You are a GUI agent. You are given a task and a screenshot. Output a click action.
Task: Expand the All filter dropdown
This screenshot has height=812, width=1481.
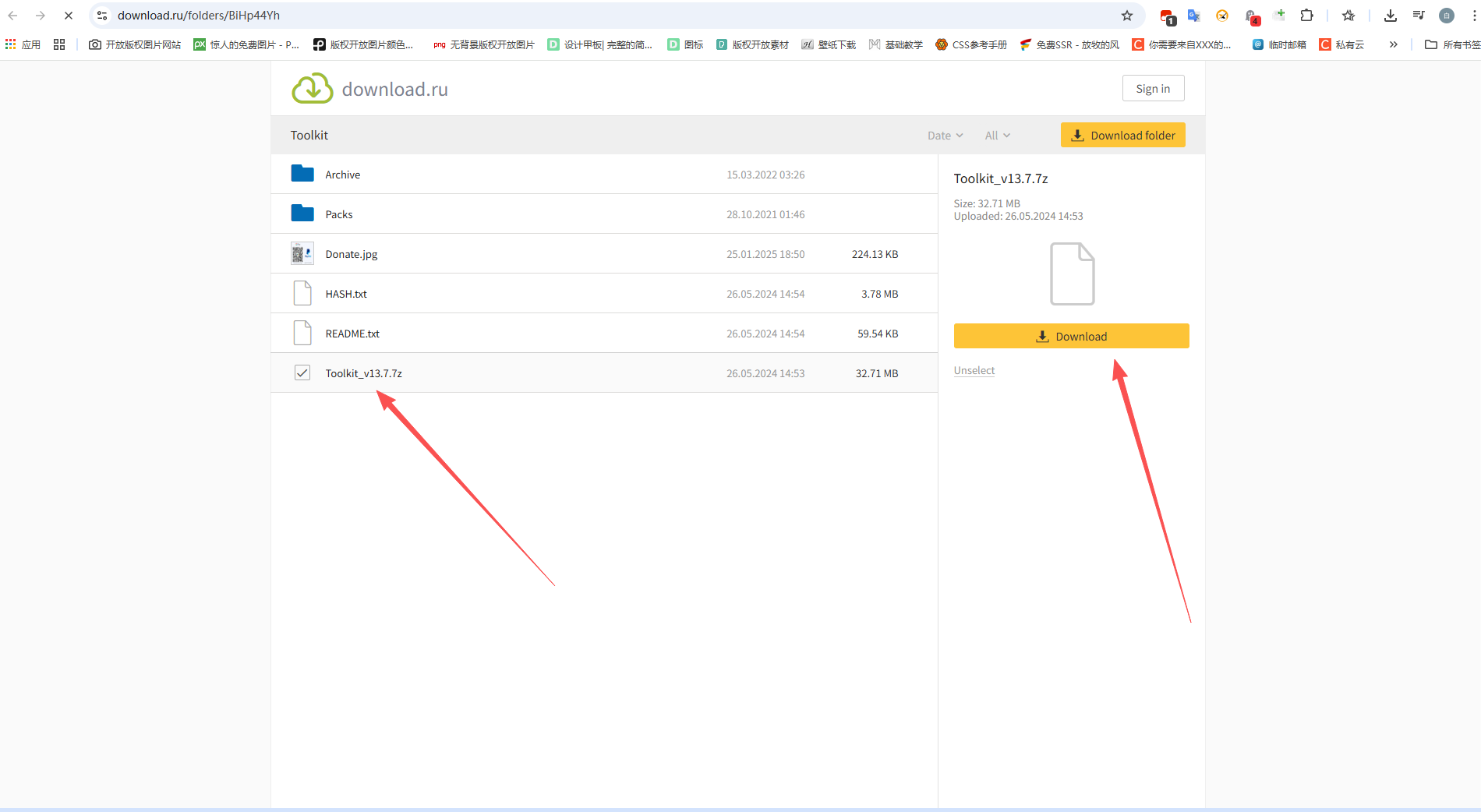(997, 136)
